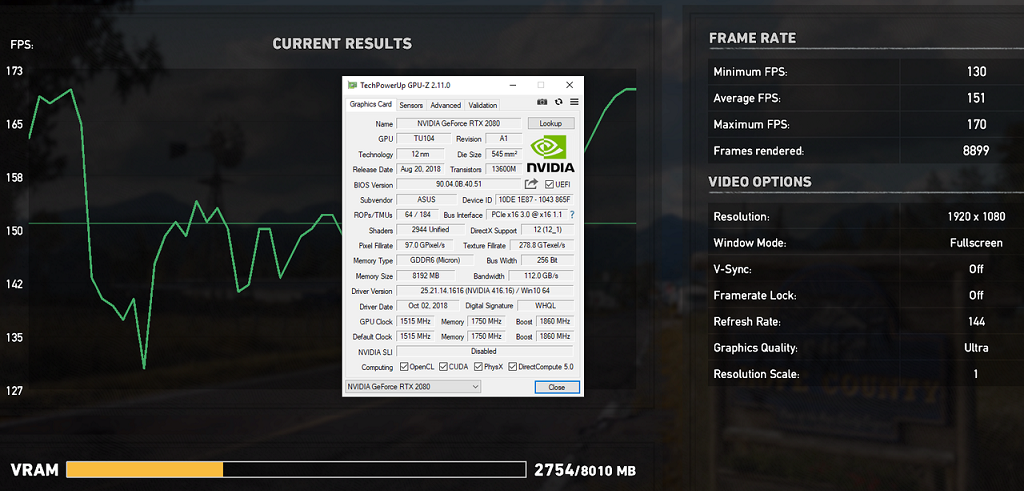
Task: Click the Memory Size field 8192 MB
Action: 425,276
